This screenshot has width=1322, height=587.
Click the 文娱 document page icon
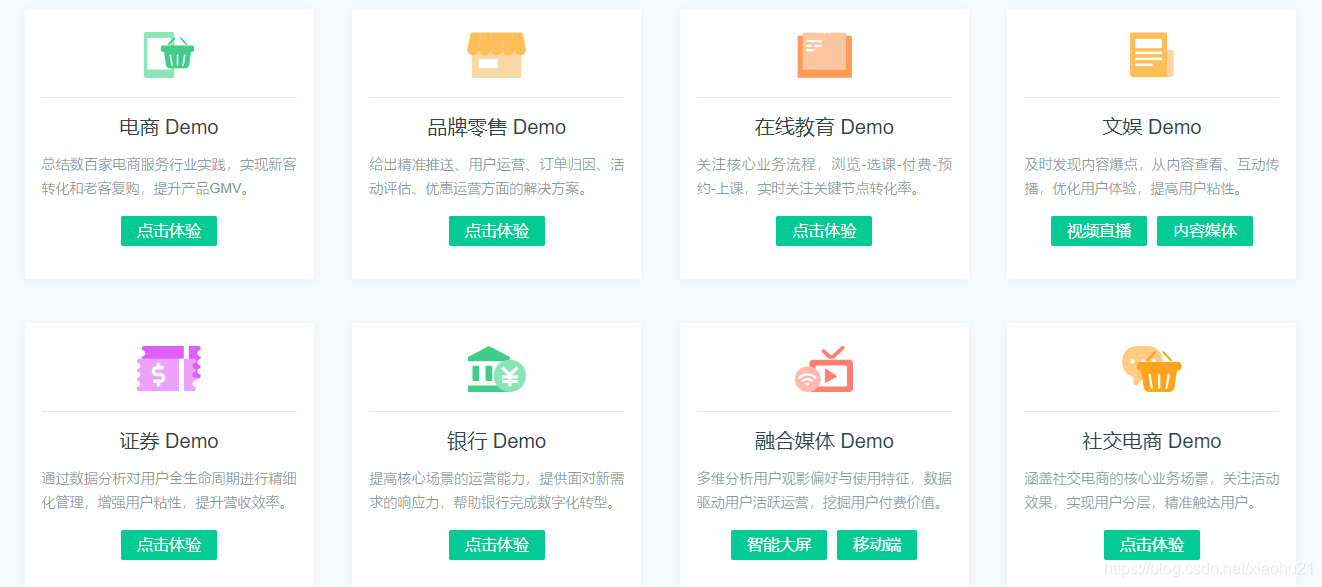(1151, 54)
